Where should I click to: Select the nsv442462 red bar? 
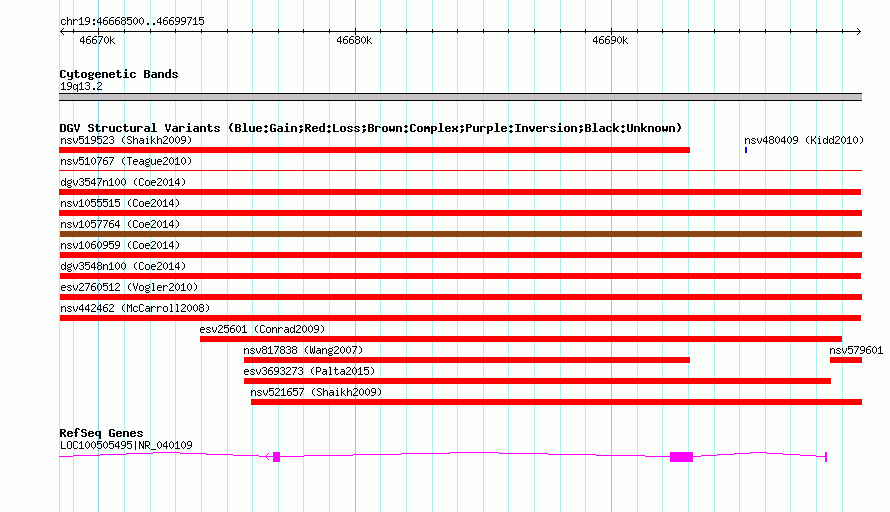[x=460, y=318]
